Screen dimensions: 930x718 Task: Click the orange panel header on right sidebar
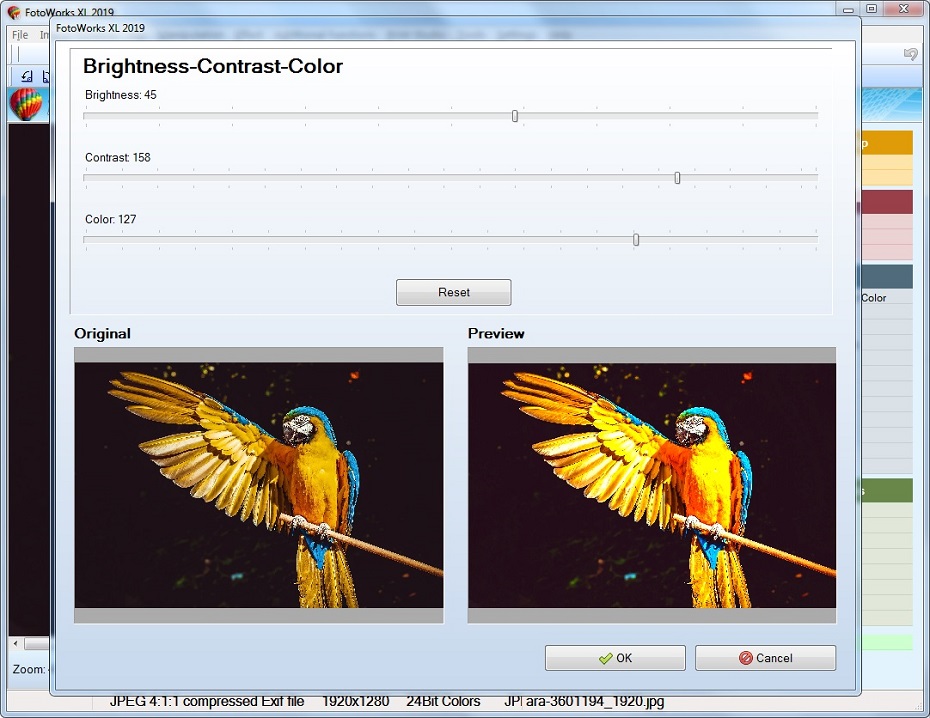coord(886,143)
